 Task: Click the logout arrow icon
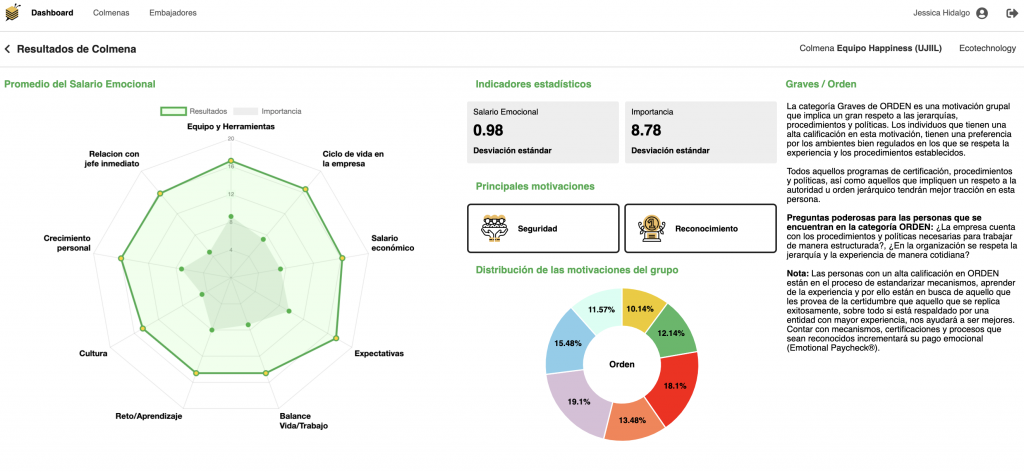tap(1012, 13)
